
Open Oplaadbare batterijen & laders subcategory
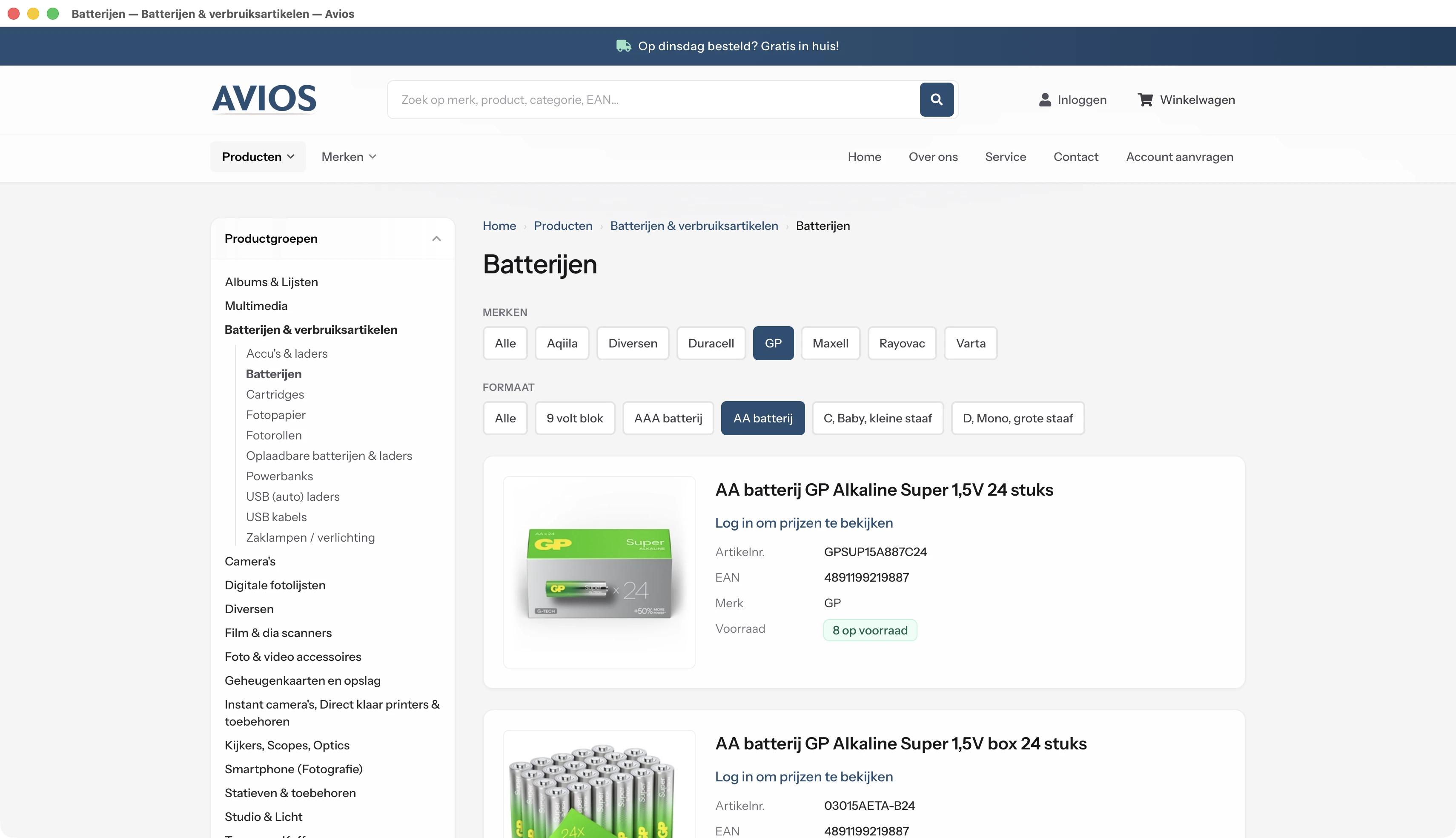point(329,456)
